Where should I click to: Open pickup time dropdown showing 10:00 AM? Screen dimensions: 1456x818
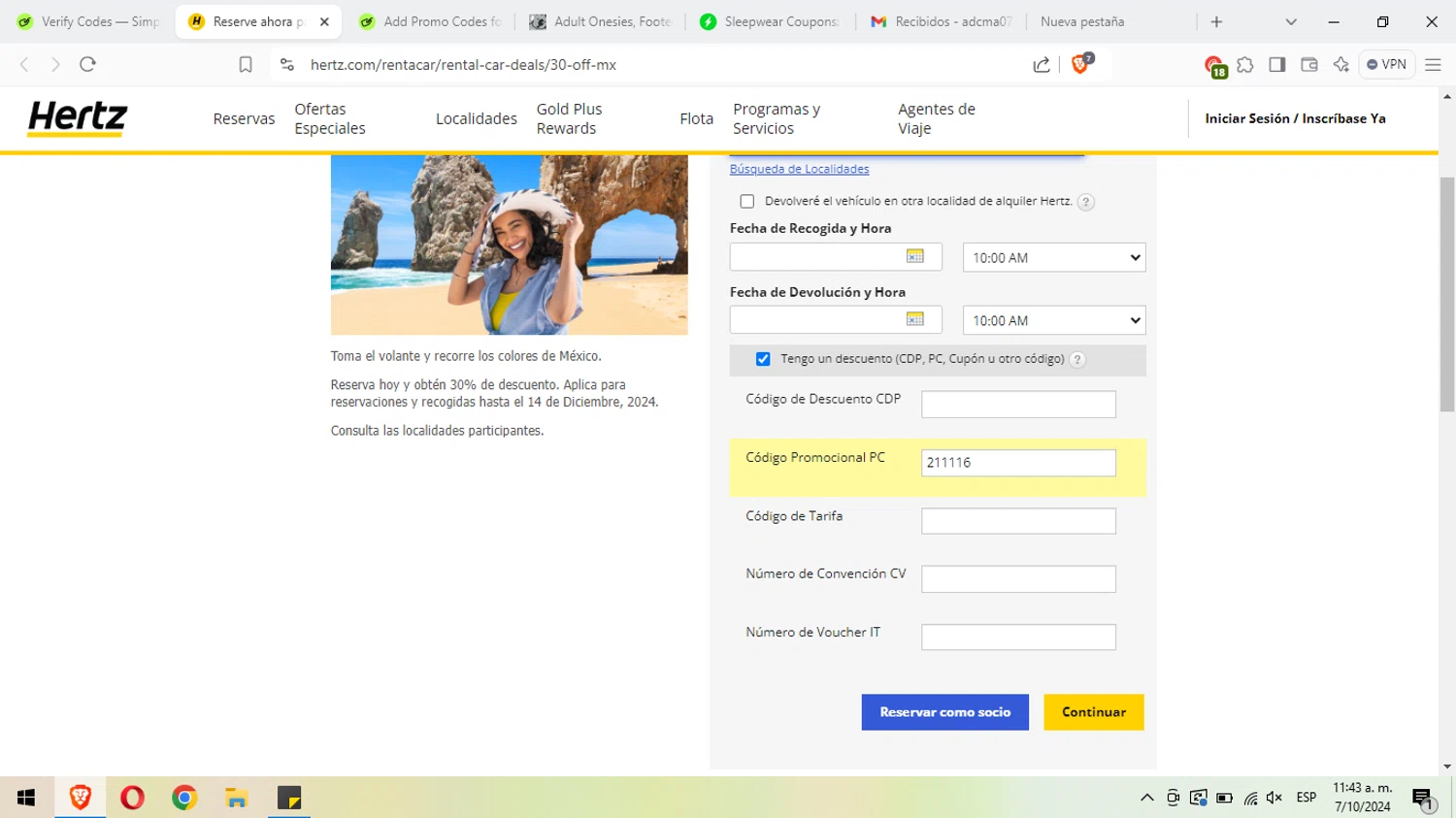coord(1054,257)
